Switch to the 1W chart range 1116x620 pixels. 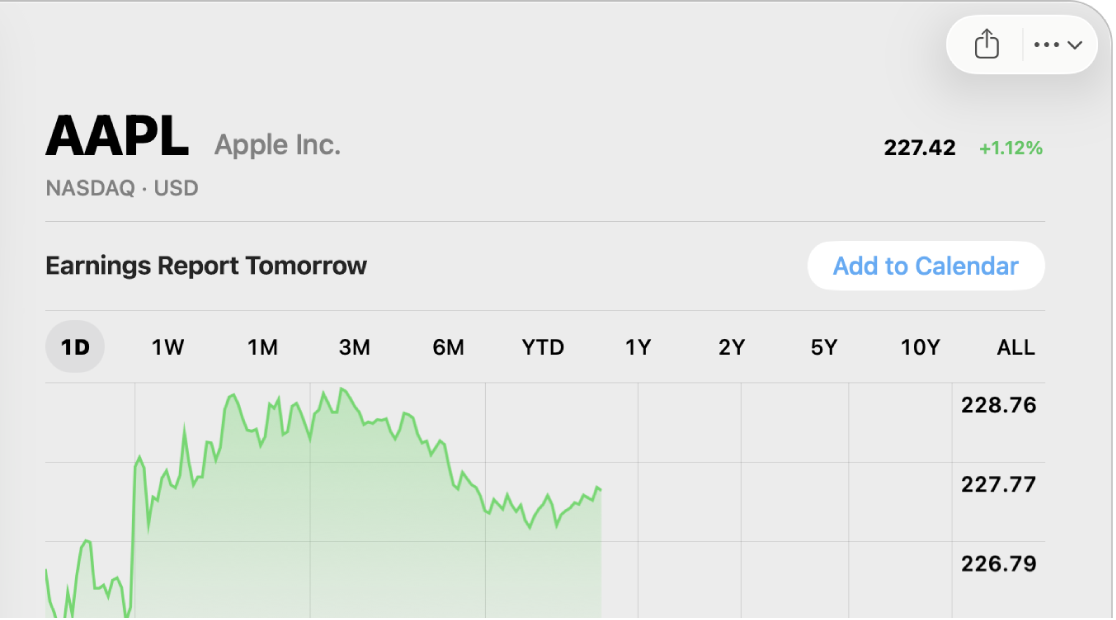coord(168,347)
